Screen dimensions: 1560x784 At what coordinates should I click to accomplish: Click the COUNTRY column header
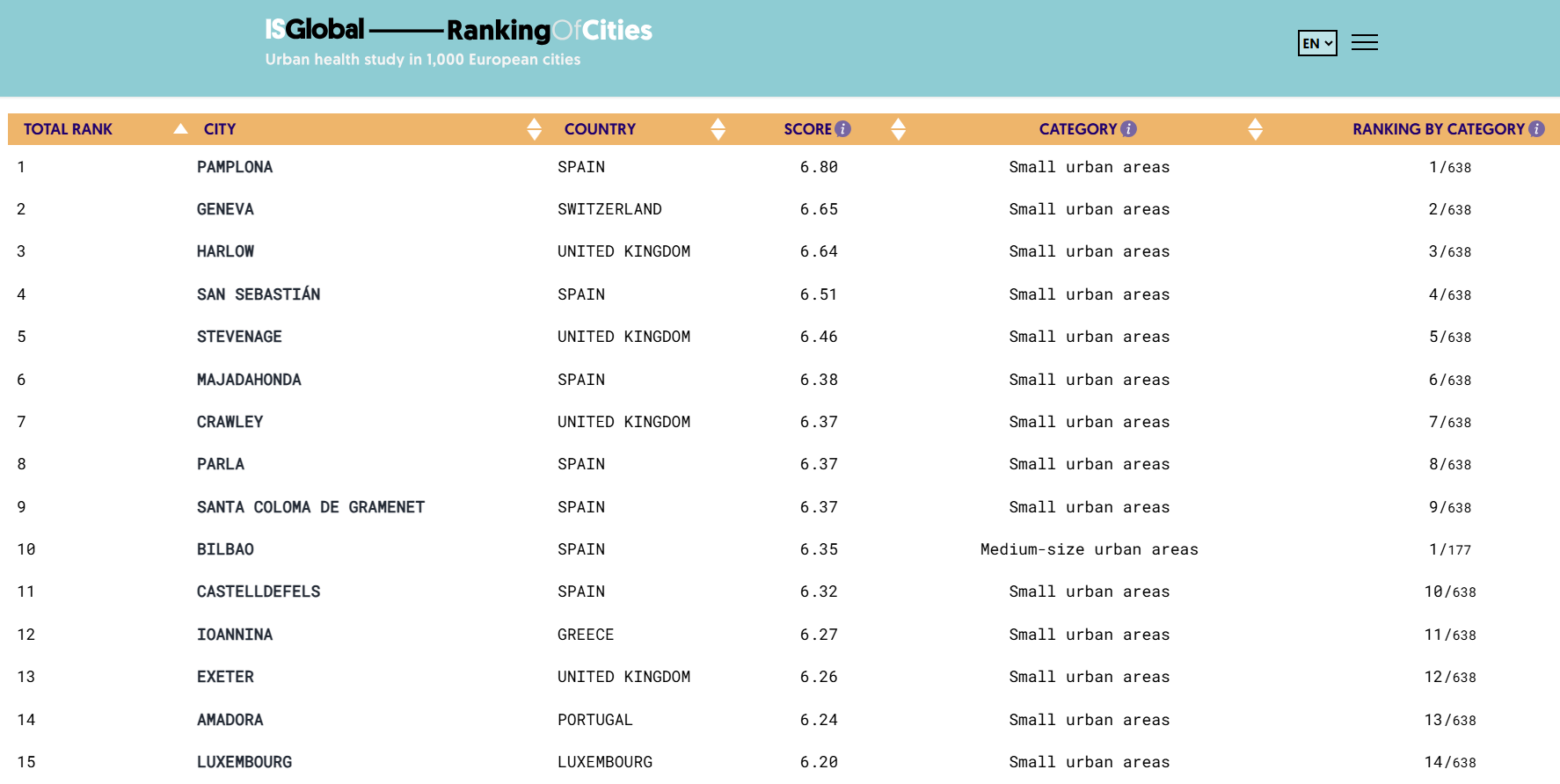[600, 129]
